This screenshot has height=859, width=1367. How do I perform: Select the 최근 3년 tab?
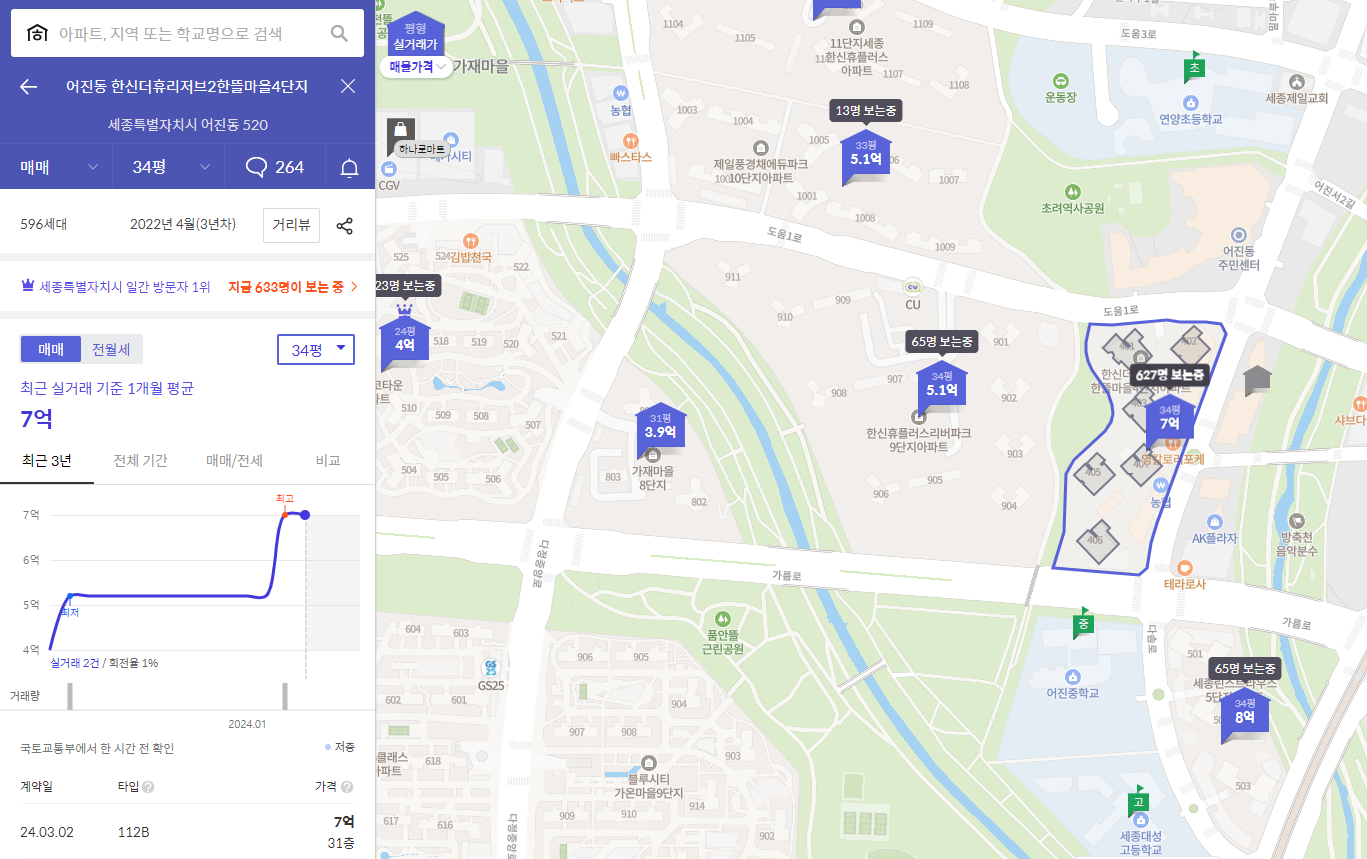[47, 461]
